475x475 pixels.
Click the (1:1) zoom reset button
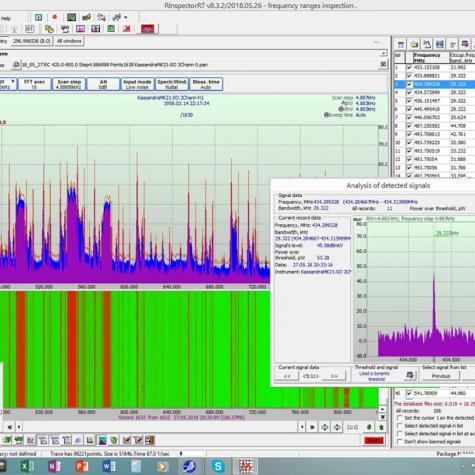click(x=353, y=427)
